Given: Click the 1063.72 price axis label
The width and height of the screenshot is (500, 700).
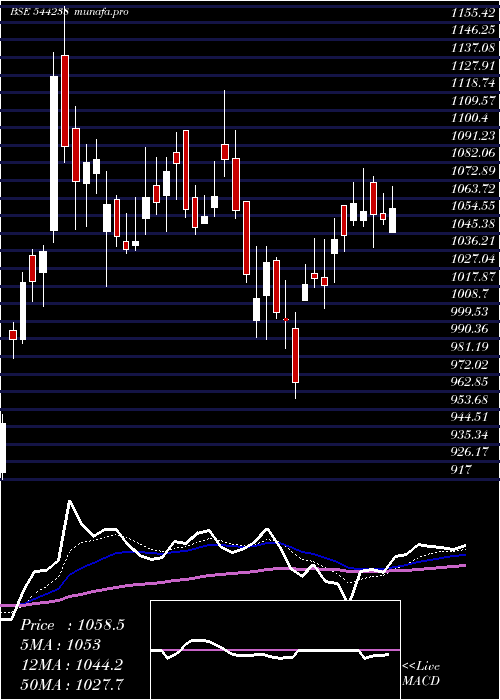Looking at the screenshot, I should click(x=473, y=188).
